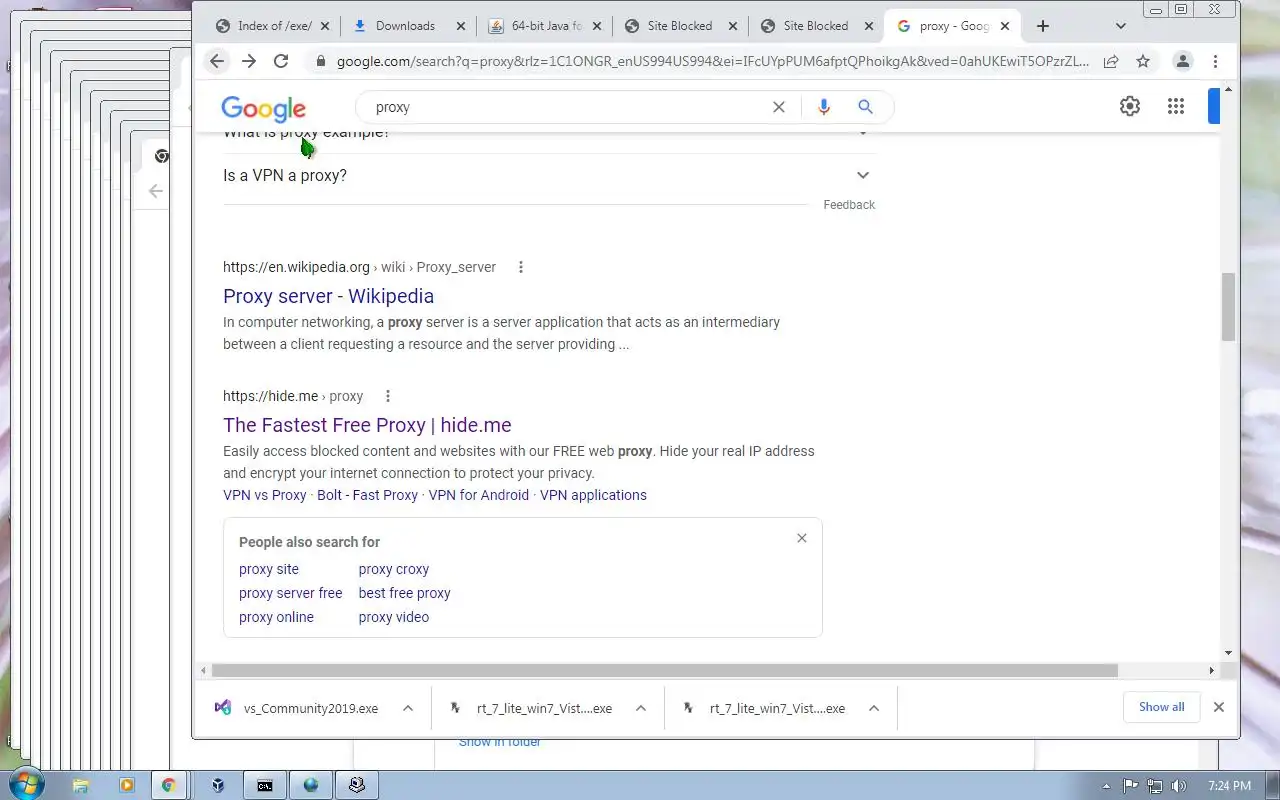The height and width of the screenshot is (800, 1280).
Task: Open the VPN for Android sitelink
Action: coord(479,495)
